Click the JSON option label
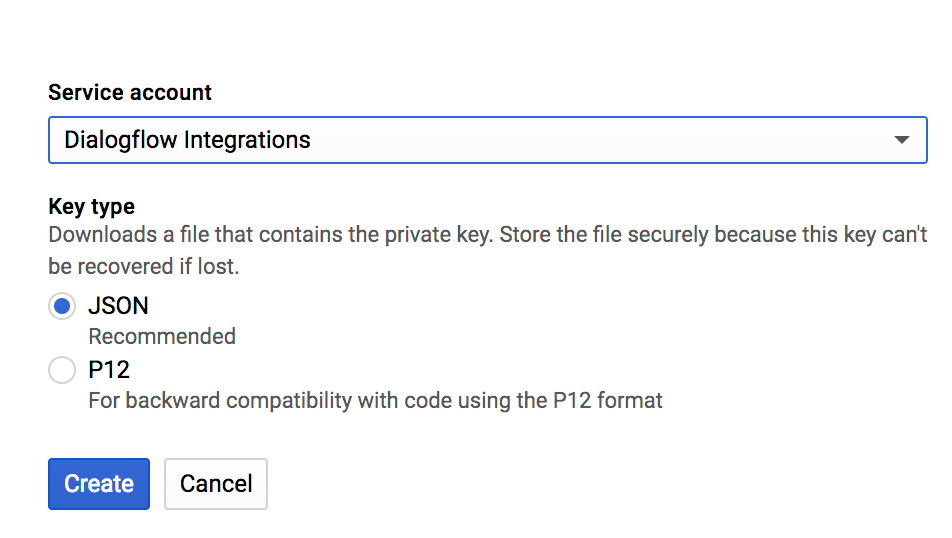 (118, 306)
